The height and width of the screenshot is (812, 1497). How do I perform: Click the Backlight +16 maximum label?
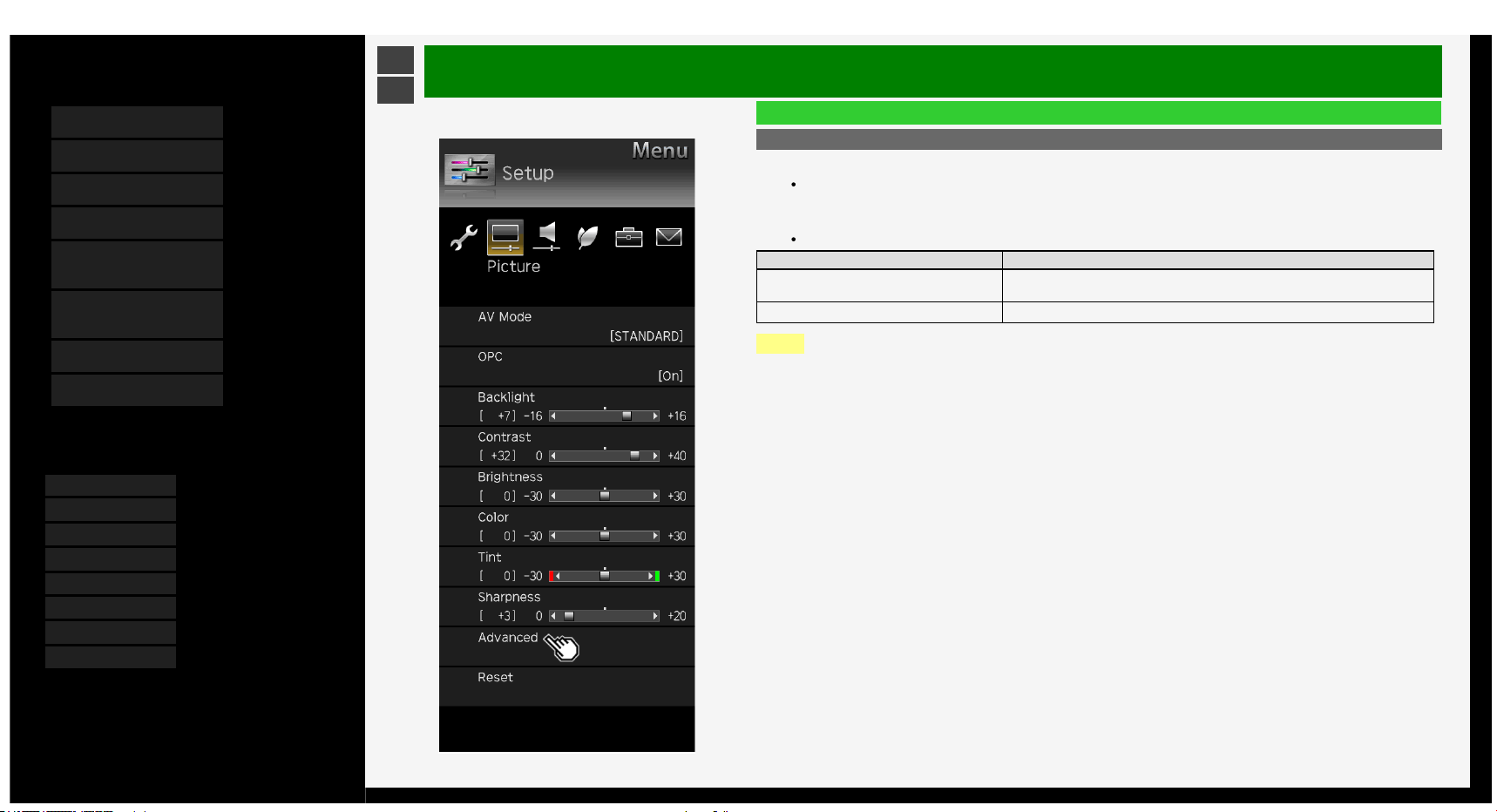tap(677, 416)
